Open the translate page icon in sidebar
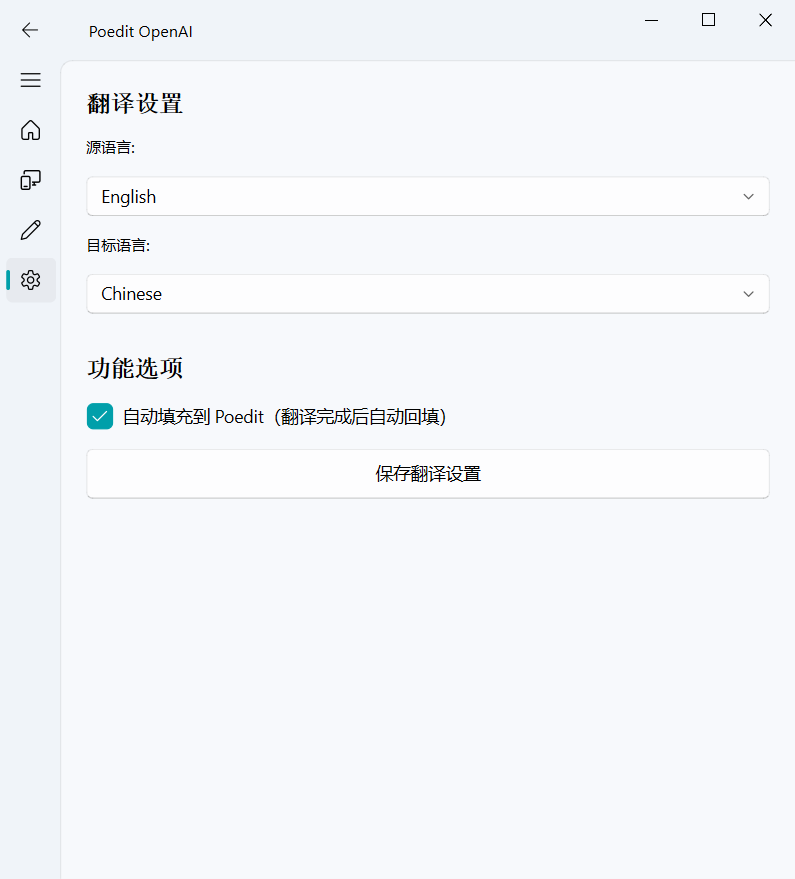The image size is (795, 879). click(30, 180)
